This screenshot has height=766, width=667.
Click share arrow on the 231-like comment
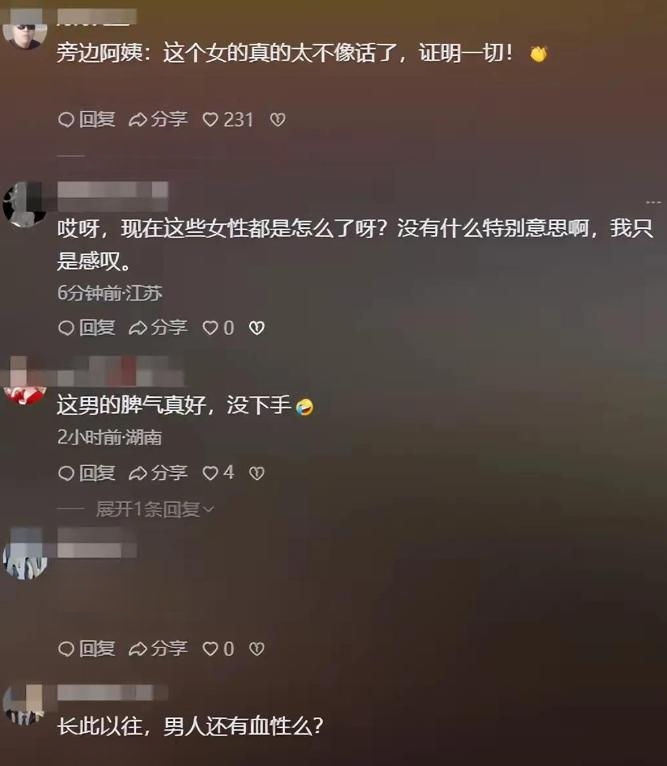pyautogui.click(x=158, y=119)
